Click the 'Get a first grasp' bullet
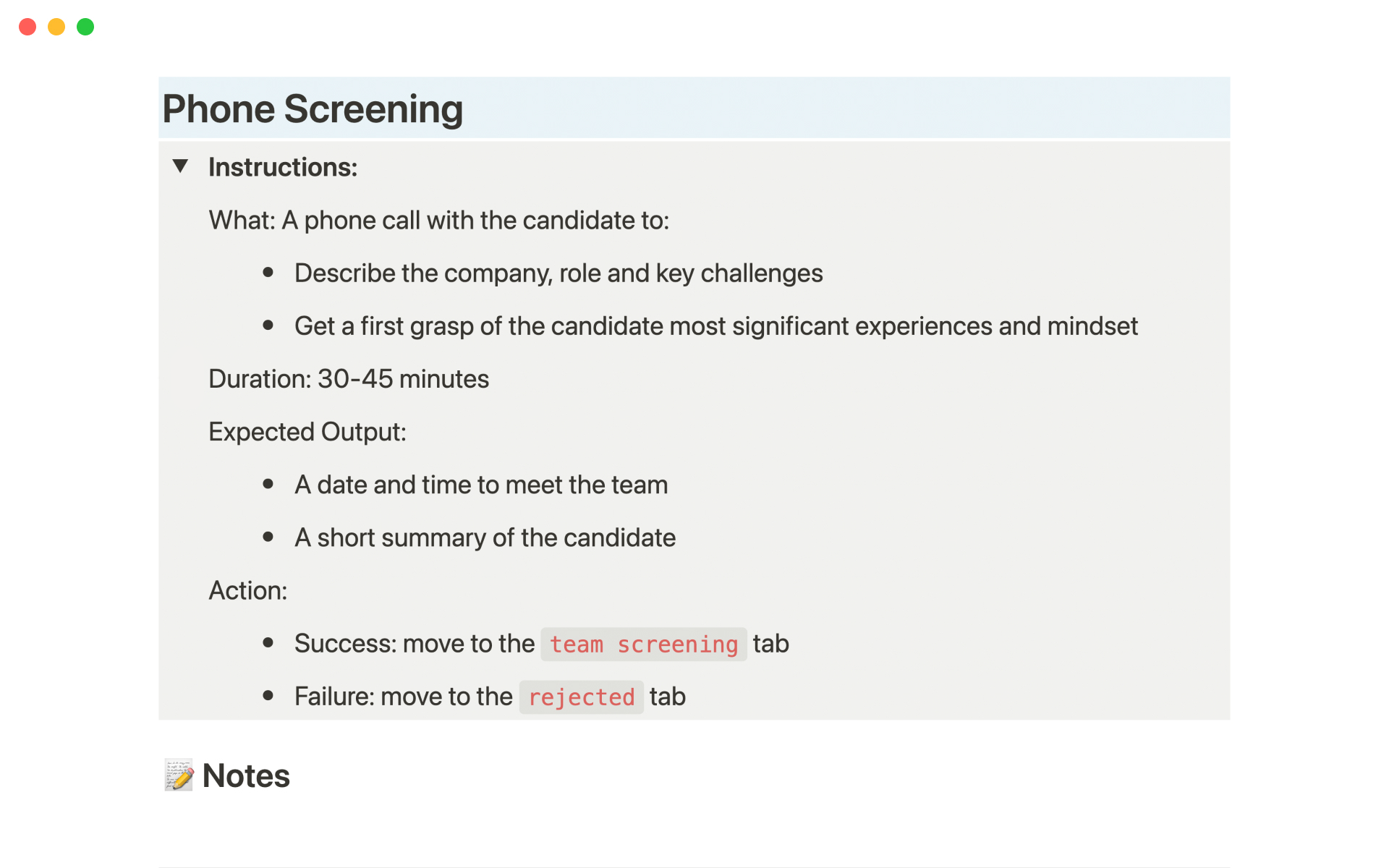Viewport: 1389px width, 868px height. point(715,326)
